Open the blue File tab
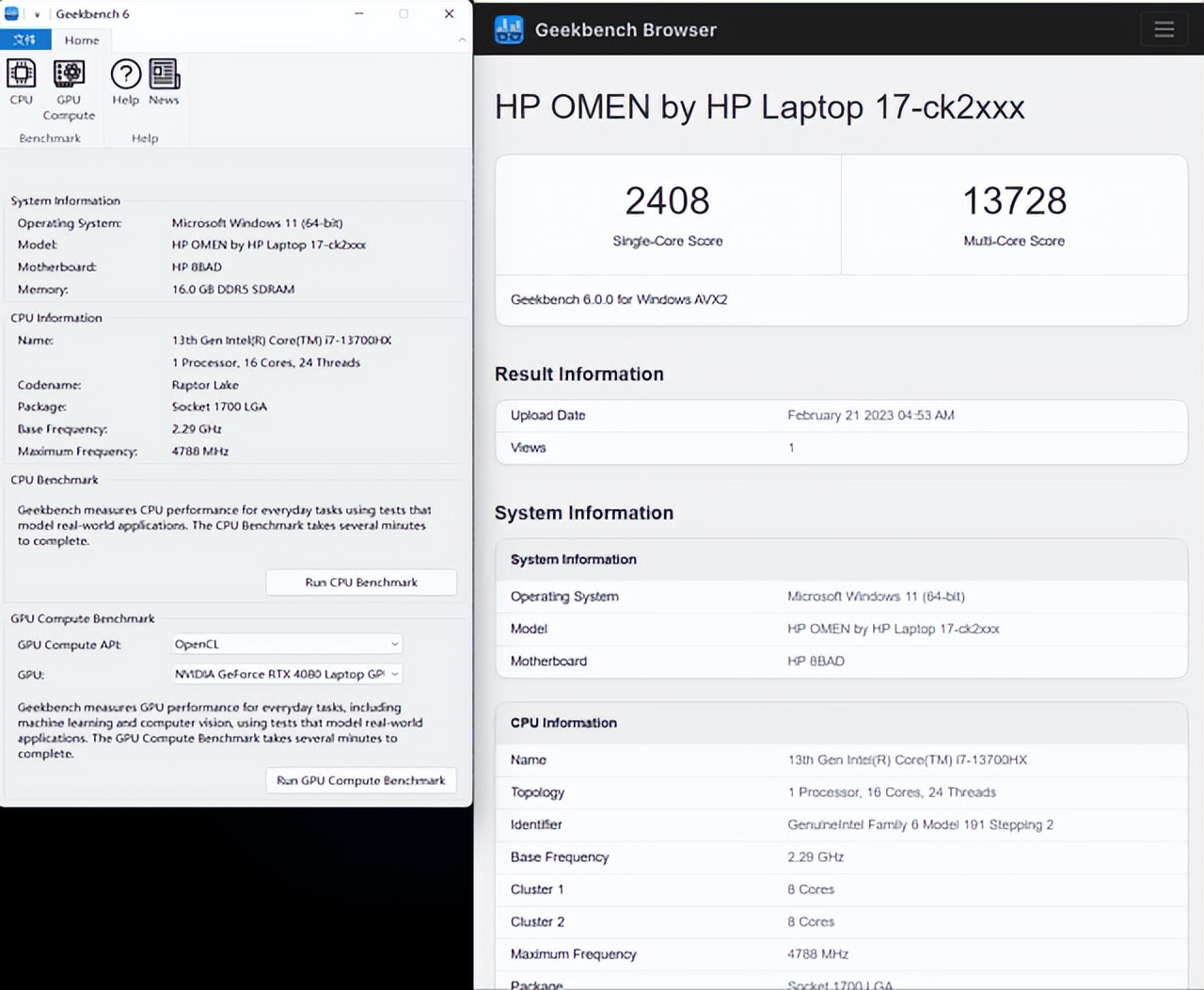Viewport: 1204px width, 990px height. (24, 40)
